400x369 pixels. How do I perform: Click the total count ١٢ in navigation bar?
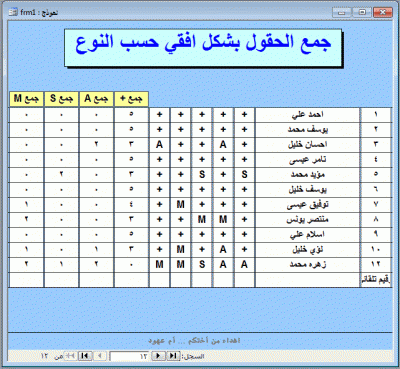tap(45, 356)
